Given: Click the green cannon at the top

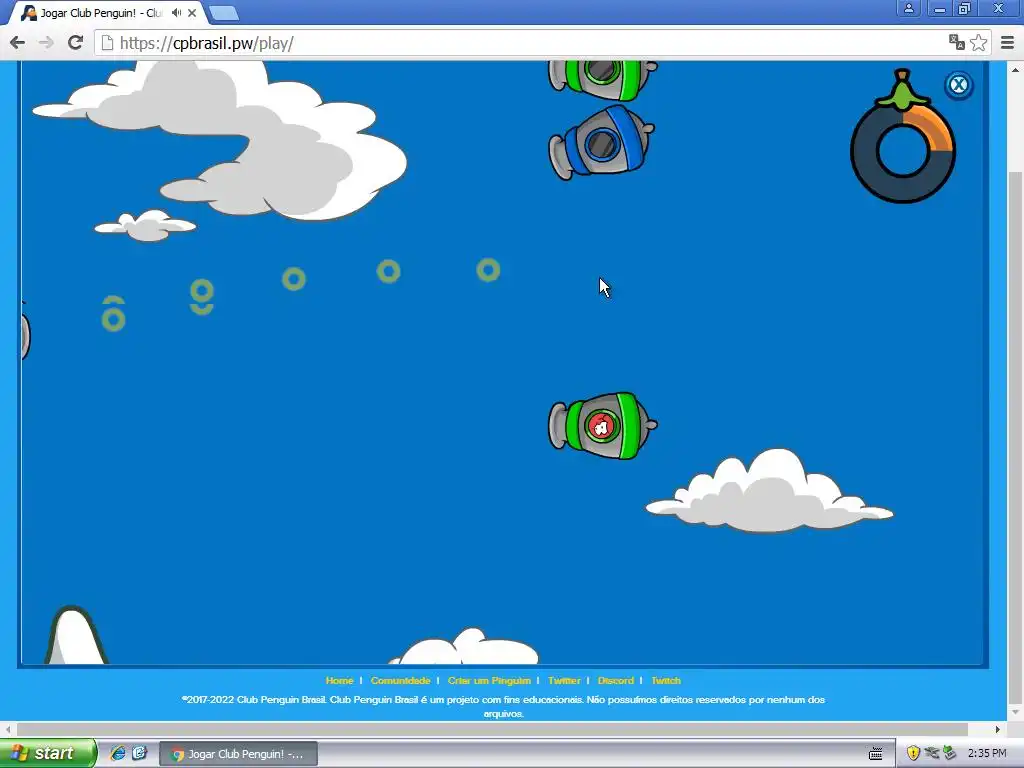Looking at the screenshot, I should tap(602, 78).
